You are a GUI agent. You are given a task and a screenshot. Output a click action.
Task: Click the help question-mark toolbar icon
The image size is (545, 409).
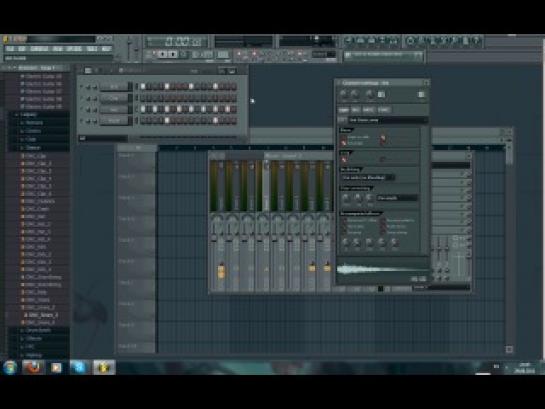coord(477,41)
